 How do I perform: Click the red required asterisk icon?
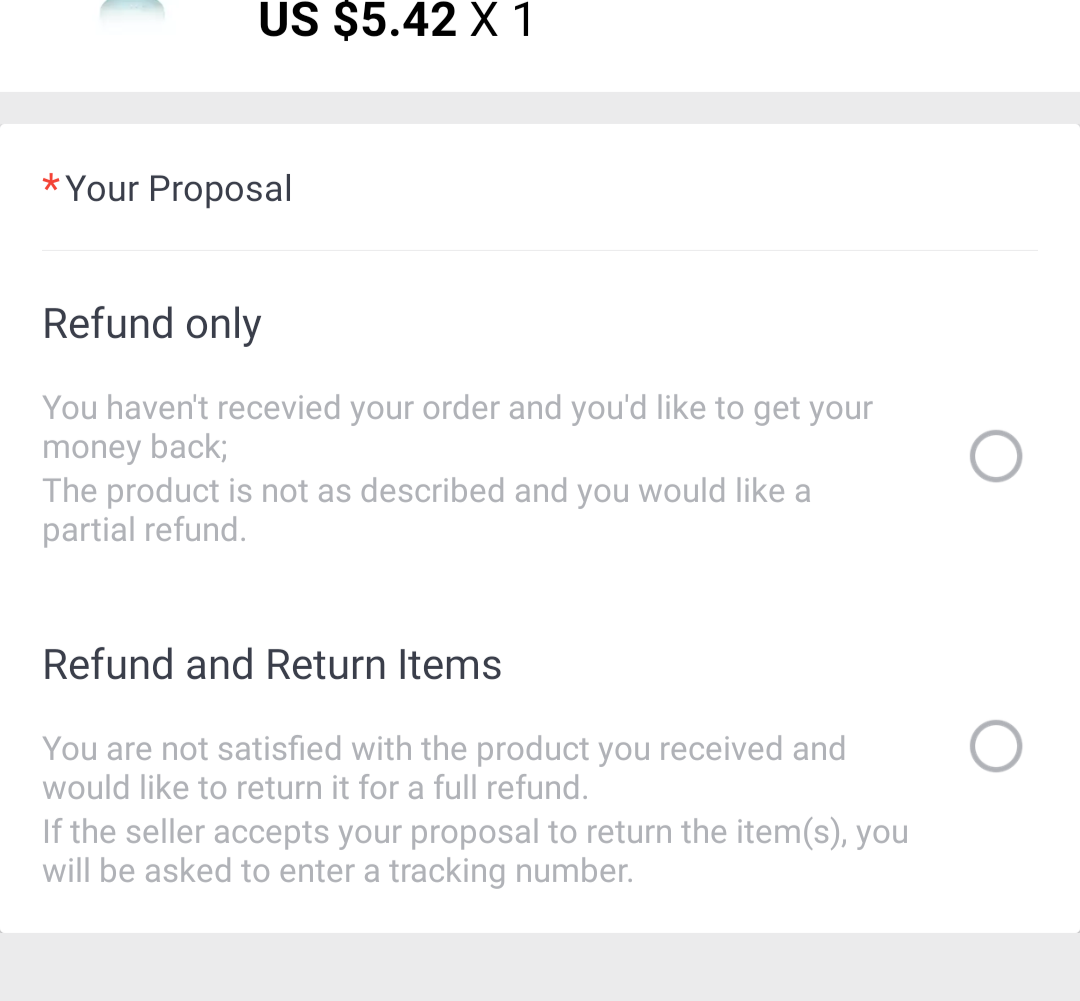(x=50, y=187)
